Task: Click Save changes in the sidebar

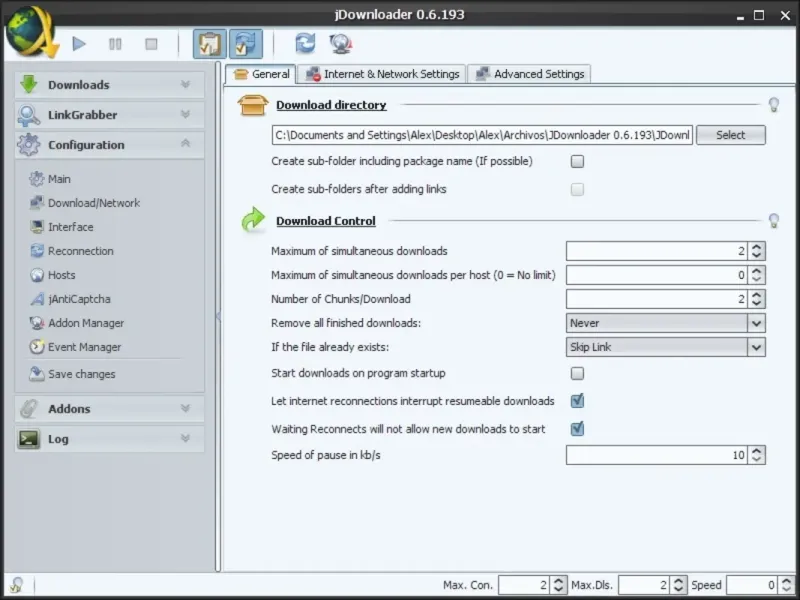Action: pos(82,374)
